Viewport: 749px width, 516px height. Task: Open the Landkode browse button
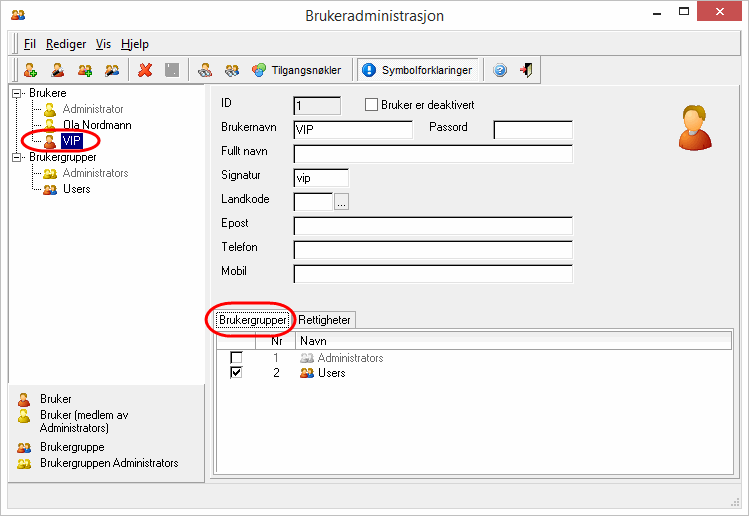point(341,202)
